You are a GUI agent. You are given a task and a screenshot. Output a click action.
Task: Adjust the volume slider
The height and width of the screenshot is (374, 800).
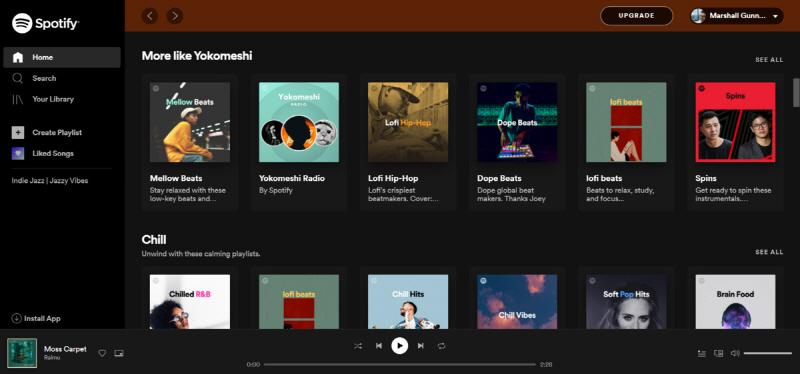(x=767, y=353)
